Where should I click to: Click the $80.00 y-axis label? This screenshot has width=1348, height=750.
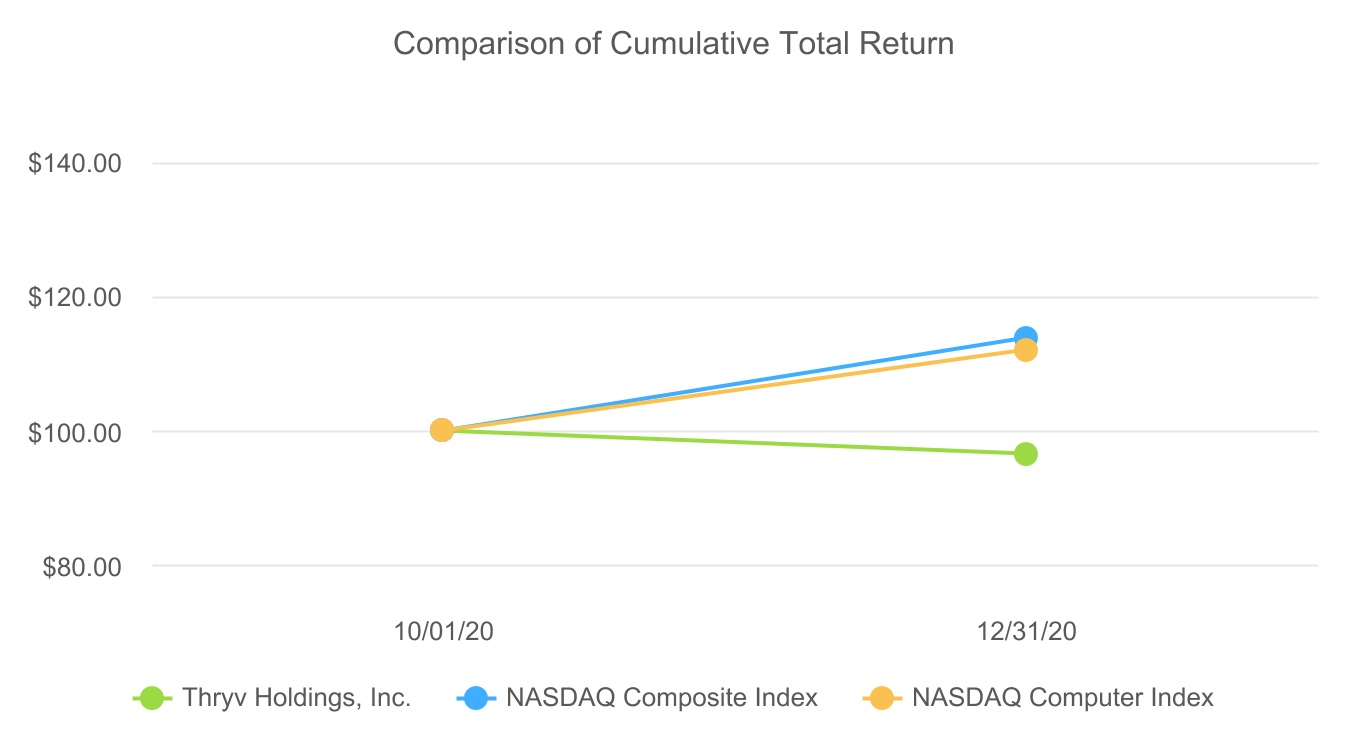coord(81,567)
